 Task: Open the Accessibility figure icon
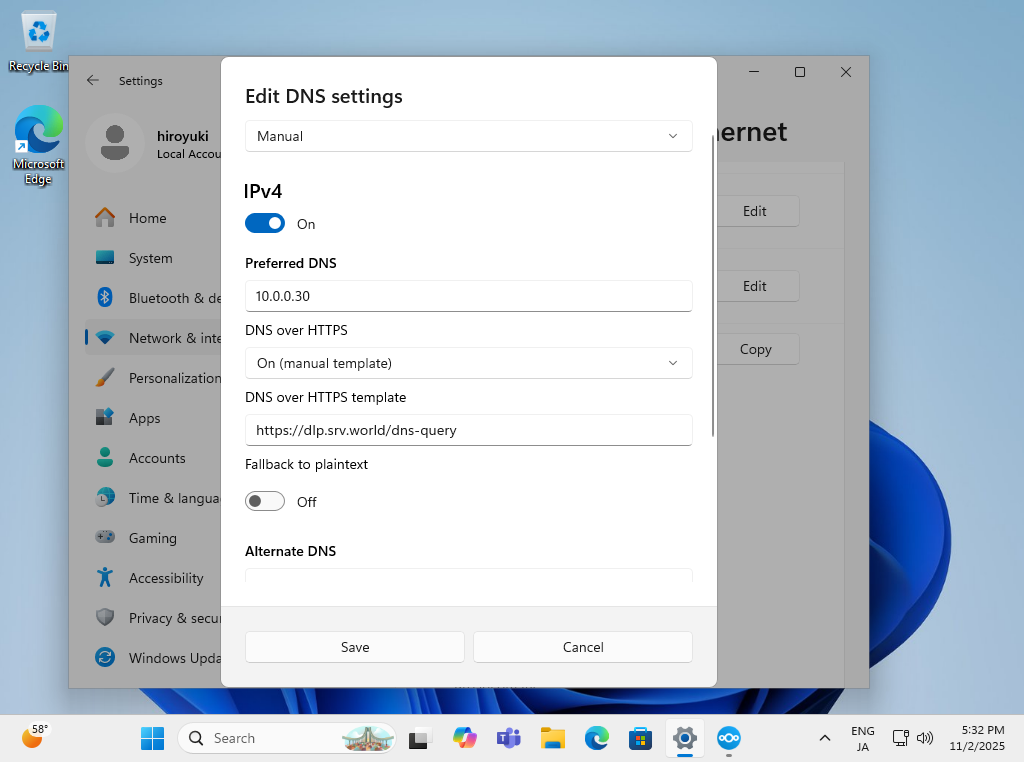(x=105, y=578)
